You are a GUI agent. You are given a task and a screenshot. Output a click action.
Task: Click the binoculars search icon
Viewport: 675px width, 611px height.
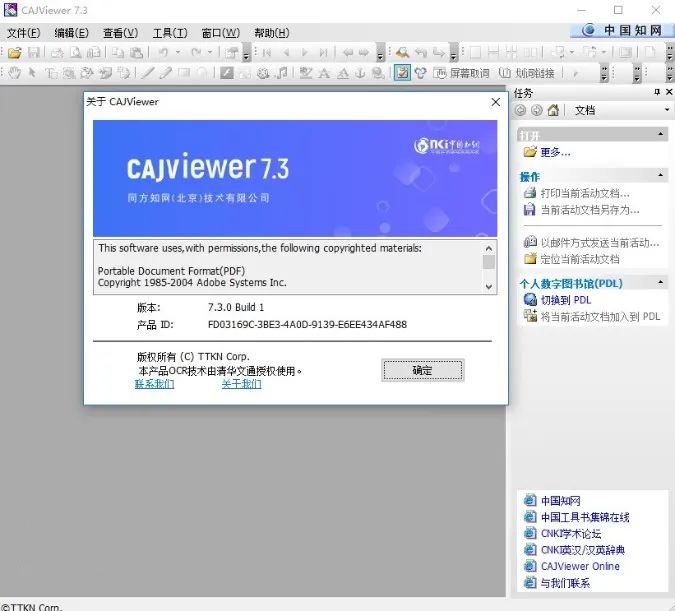click(402, 53)
